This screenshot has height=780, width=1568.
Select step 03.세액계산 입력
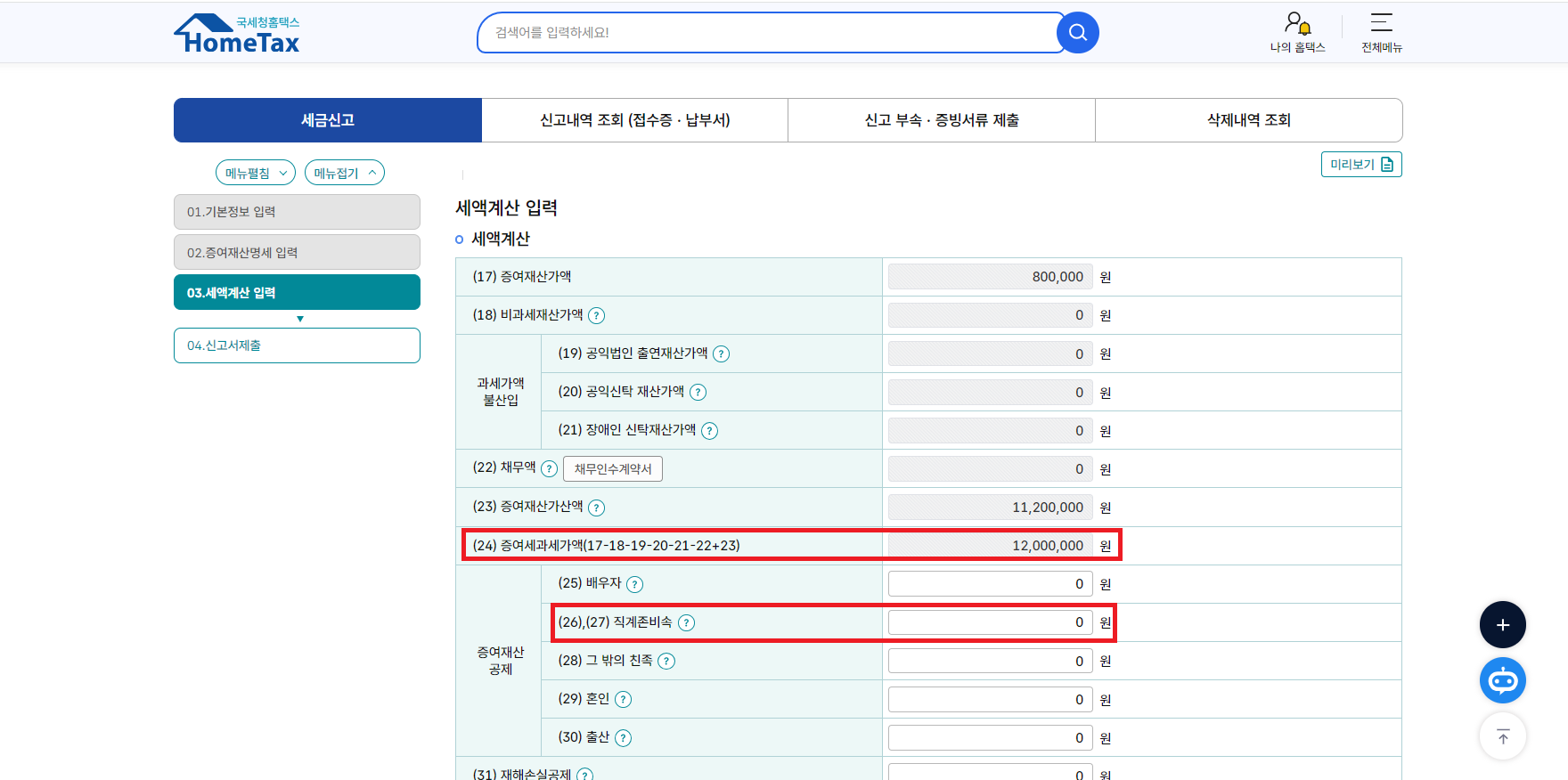tap(297, 292)
